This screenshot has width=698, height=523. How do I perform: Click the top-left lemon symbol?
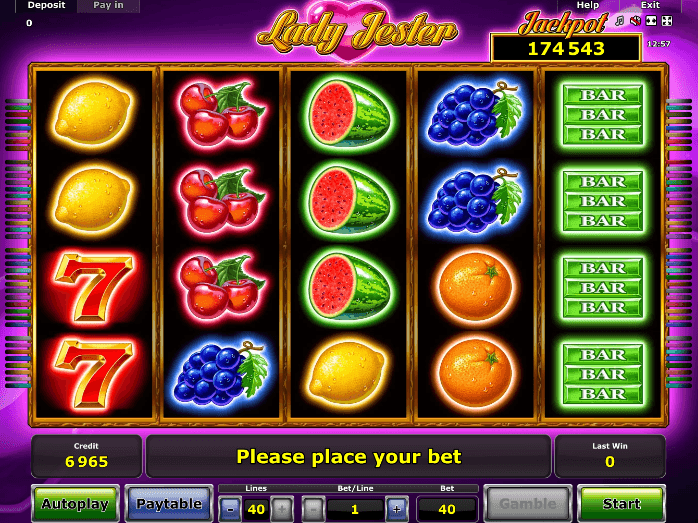pyautogui.click(x=93, y=114)
